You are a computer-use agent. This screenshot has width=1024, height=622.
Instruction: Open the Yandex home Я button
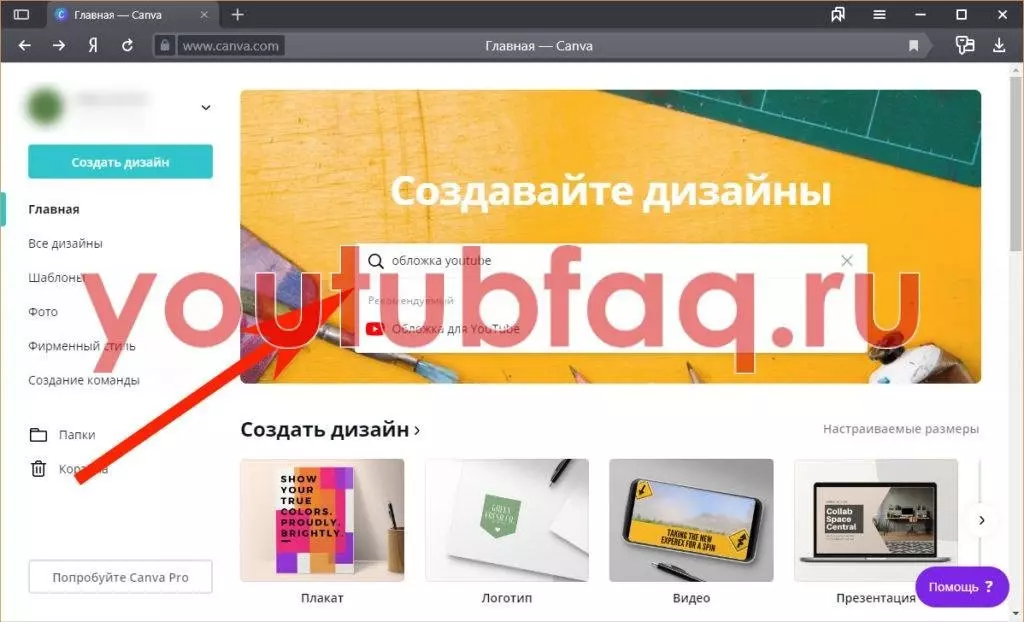[x=93, y=45]
